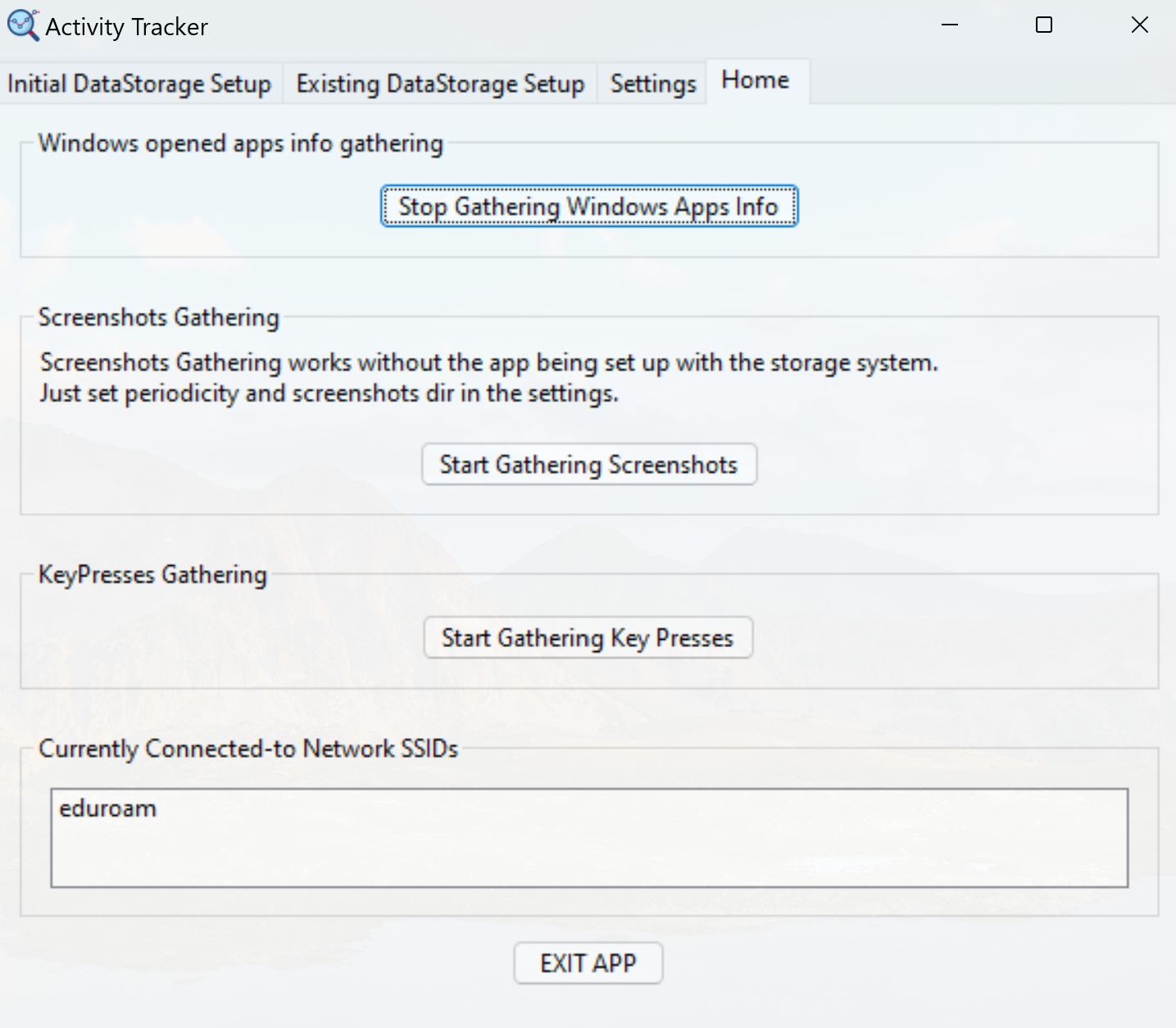
Task: Close the Activity Tracker window
Action: (x=1139, y=25)
